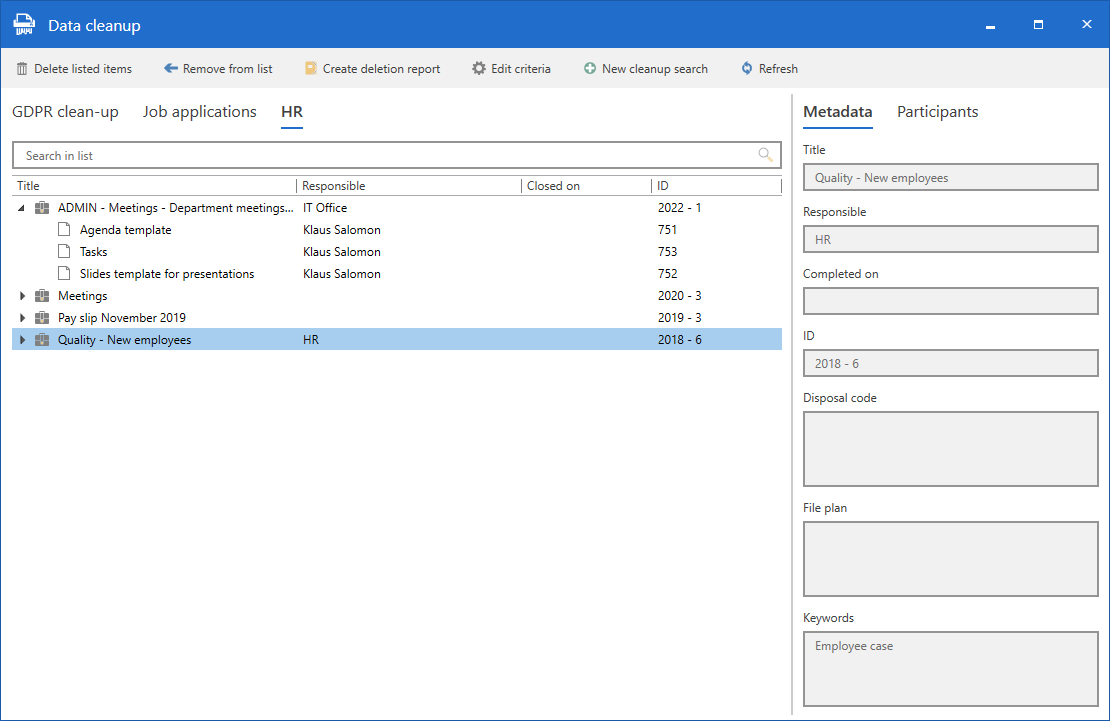The height and width of the screenshot is (721, 1110).
Task: Switch to the Participants tab
Action: pyautogui.click(x=937, y=112)
